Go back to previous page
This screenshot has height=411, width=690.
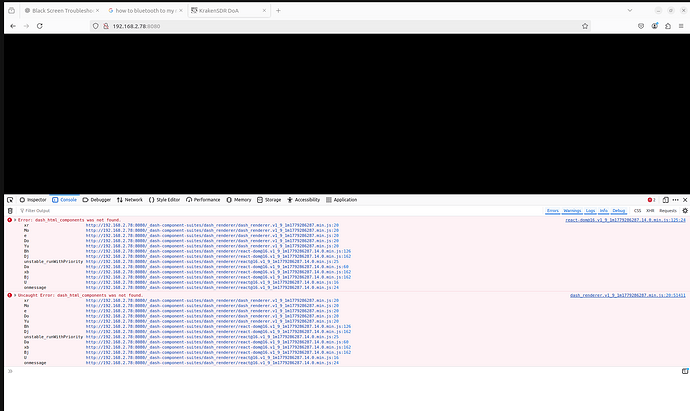click(x=13, y=26)
